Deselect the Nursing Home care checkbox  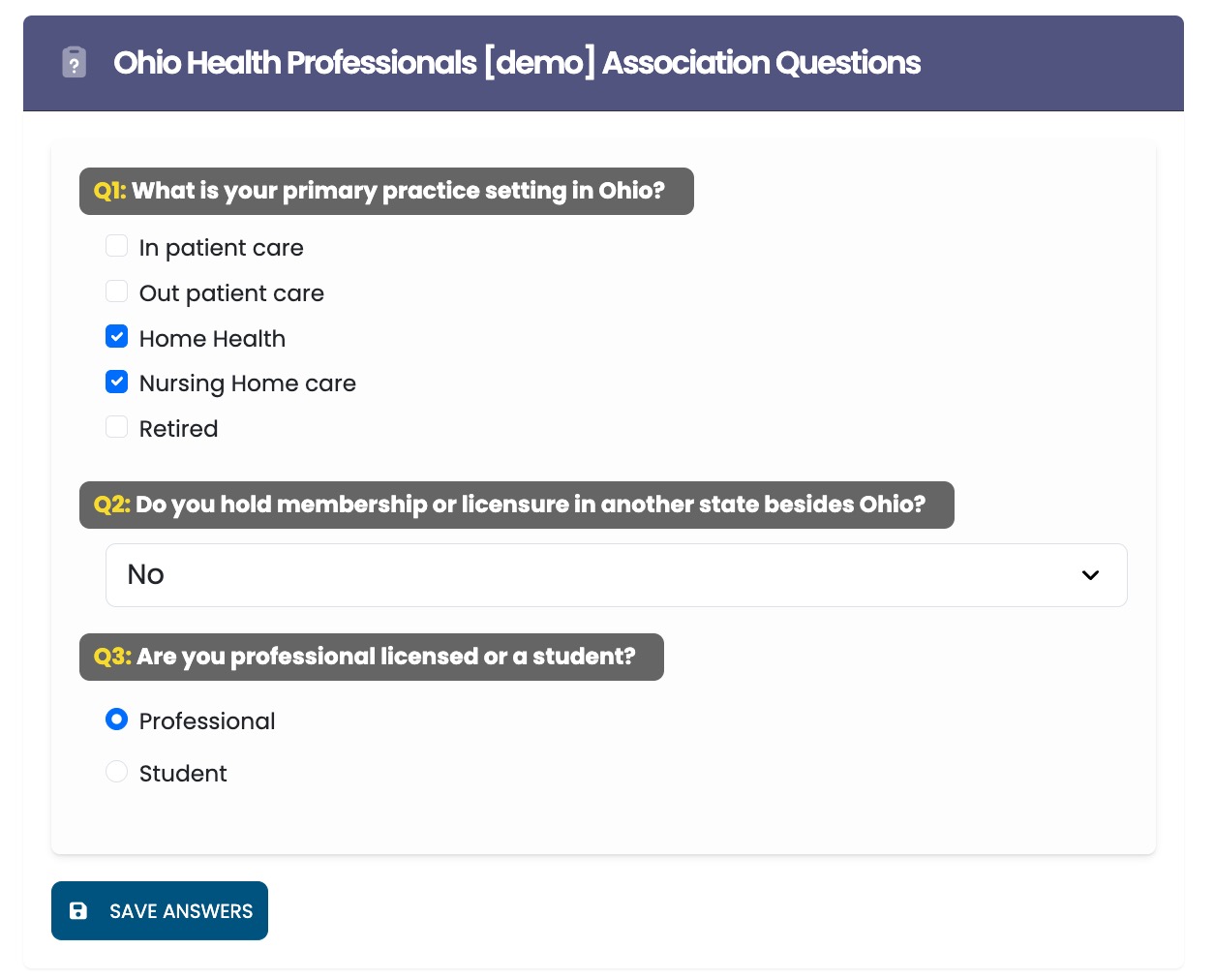[117, 383]
